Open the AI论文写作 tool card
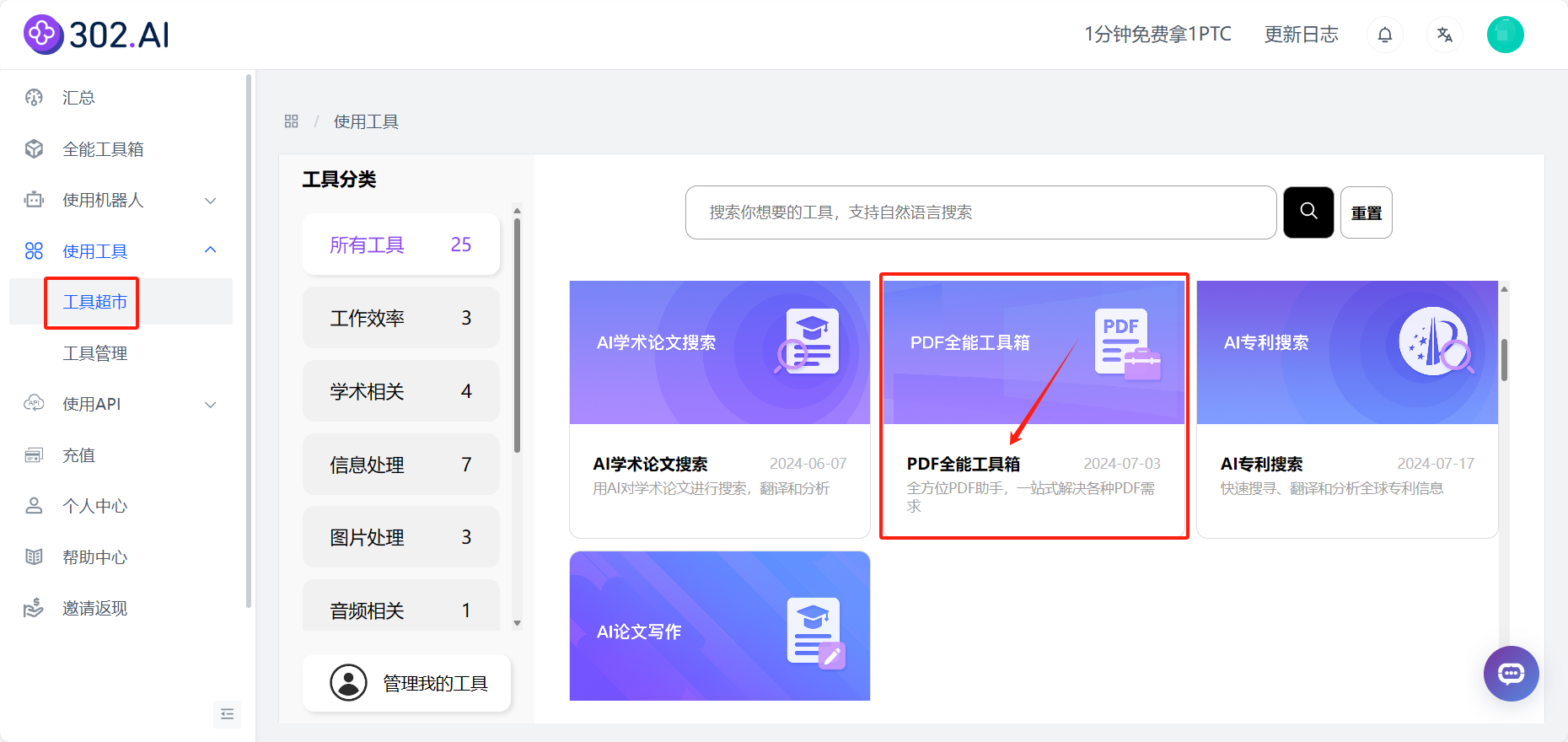This screenshot has height=742, width=1568. 720,626
